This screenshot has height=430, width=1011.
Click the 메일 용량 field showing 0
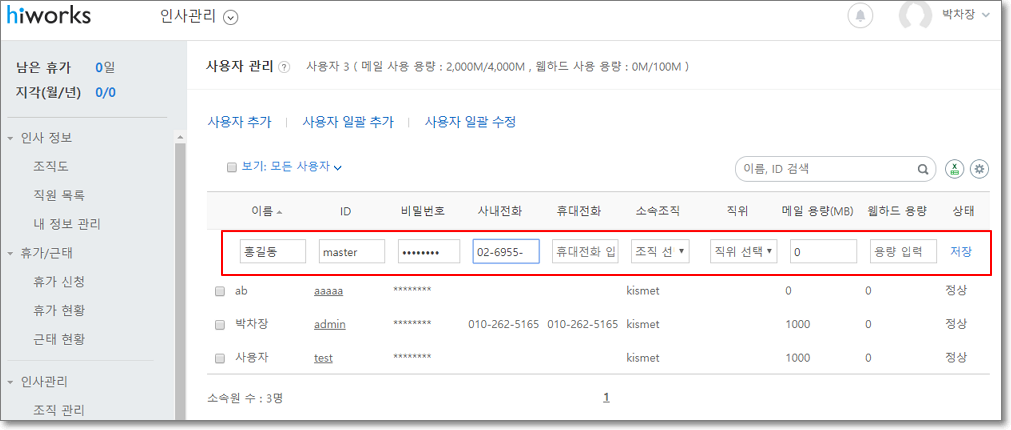[x=823, y=252]
